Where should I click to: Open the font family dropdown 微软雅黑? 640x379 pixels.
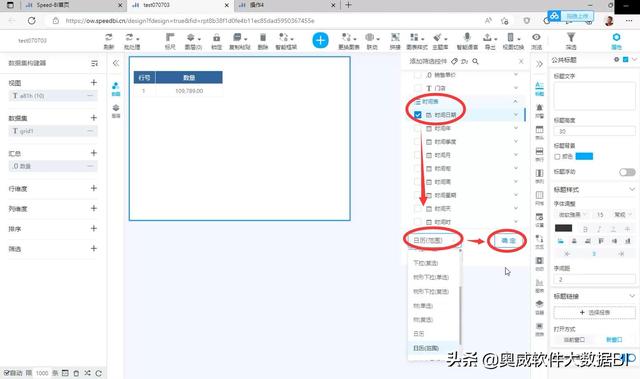pos(572,215)
